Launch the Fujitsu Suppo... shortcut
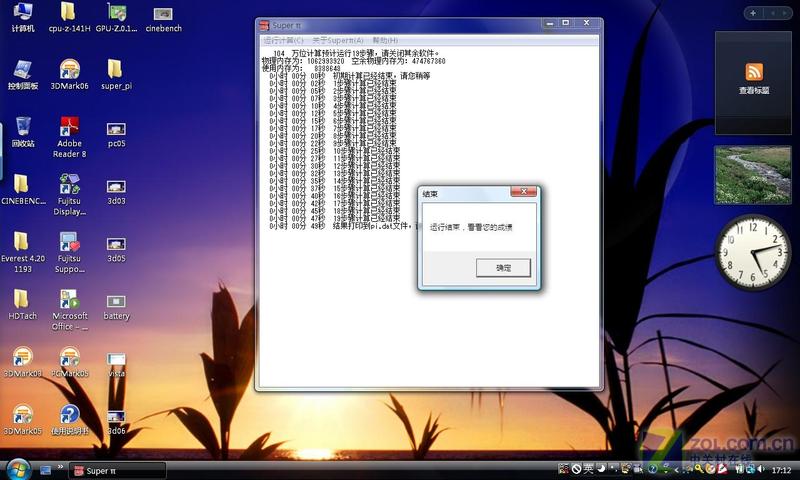This screenshot has height=480, width=800. point(69,252)
